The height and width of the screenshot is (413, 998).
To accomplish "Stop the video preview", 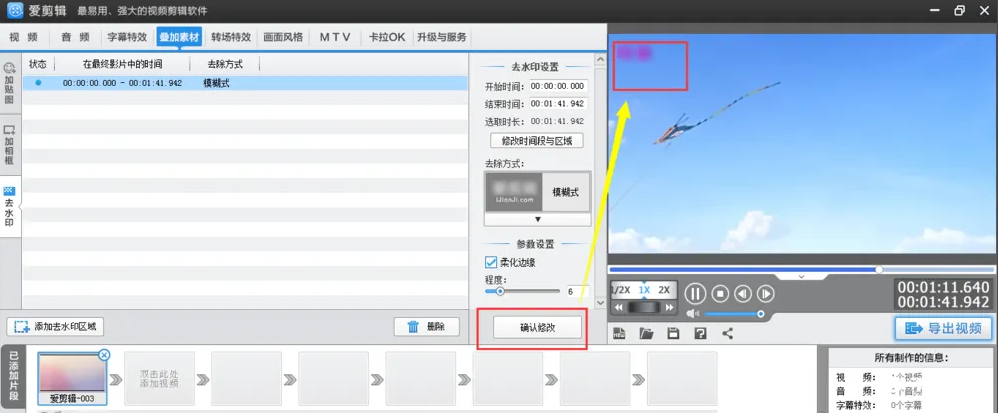I will [720, 293].
